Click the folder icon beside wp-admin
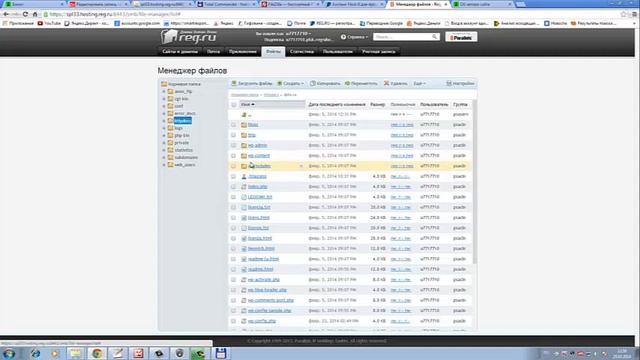 click(244, 145)
